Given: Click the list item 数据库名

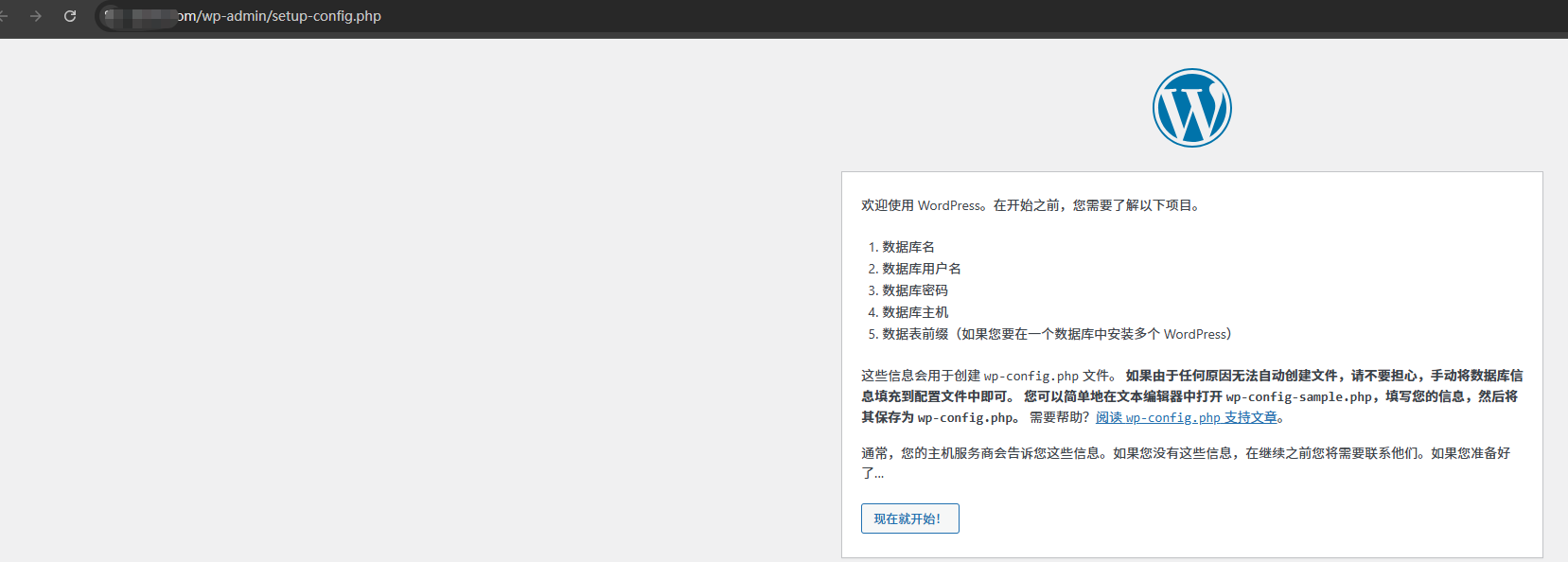Looking at the screenshot, I should [x=908, y=247].
